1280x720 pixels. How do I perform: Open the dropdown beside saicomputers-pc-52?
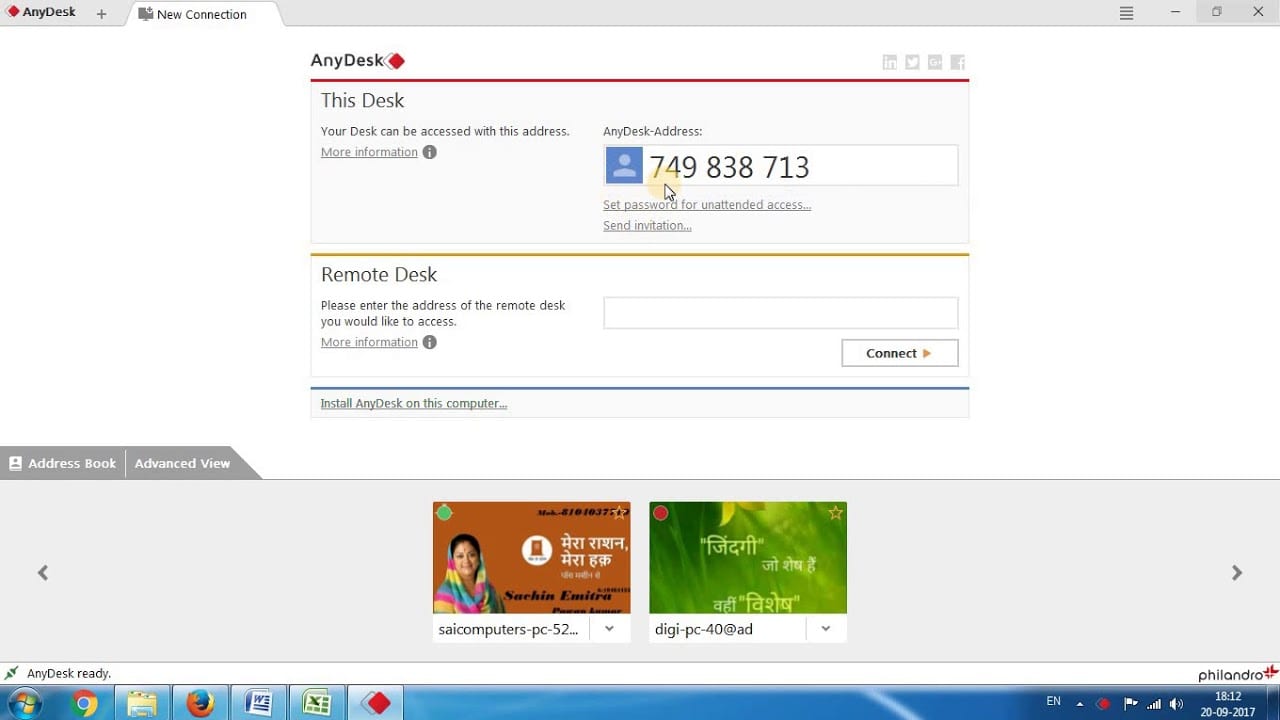pyautogui.click(x=608, y=628)
